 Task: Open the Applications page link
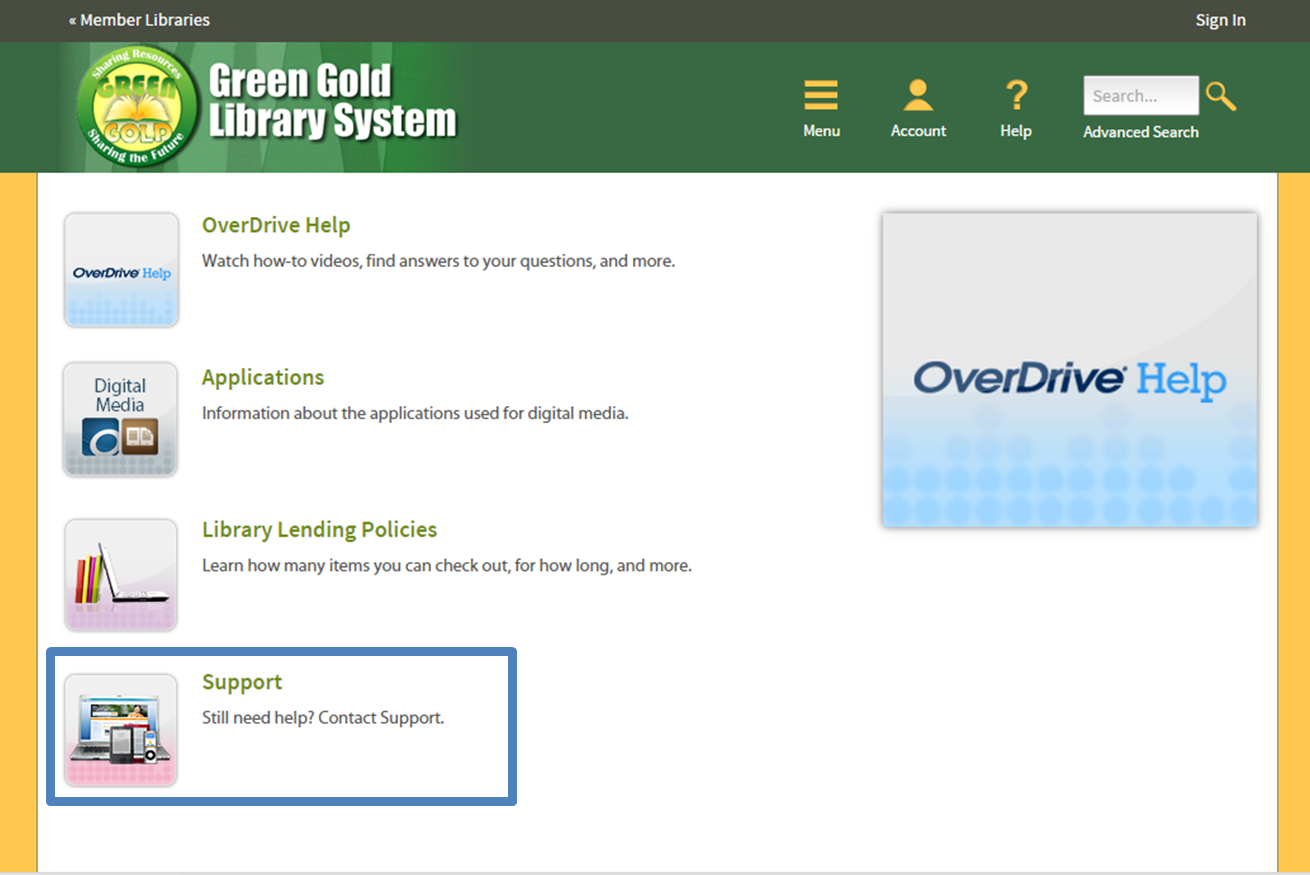pyautogui.click(x=263, y=377)
